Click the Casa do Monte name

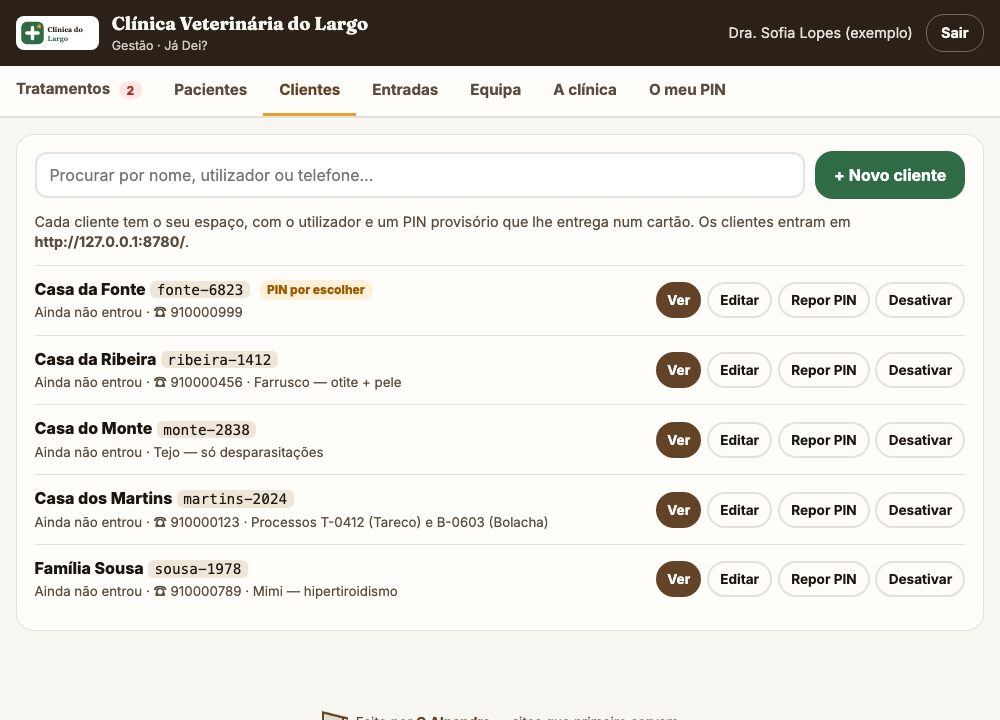pos(93,429)
